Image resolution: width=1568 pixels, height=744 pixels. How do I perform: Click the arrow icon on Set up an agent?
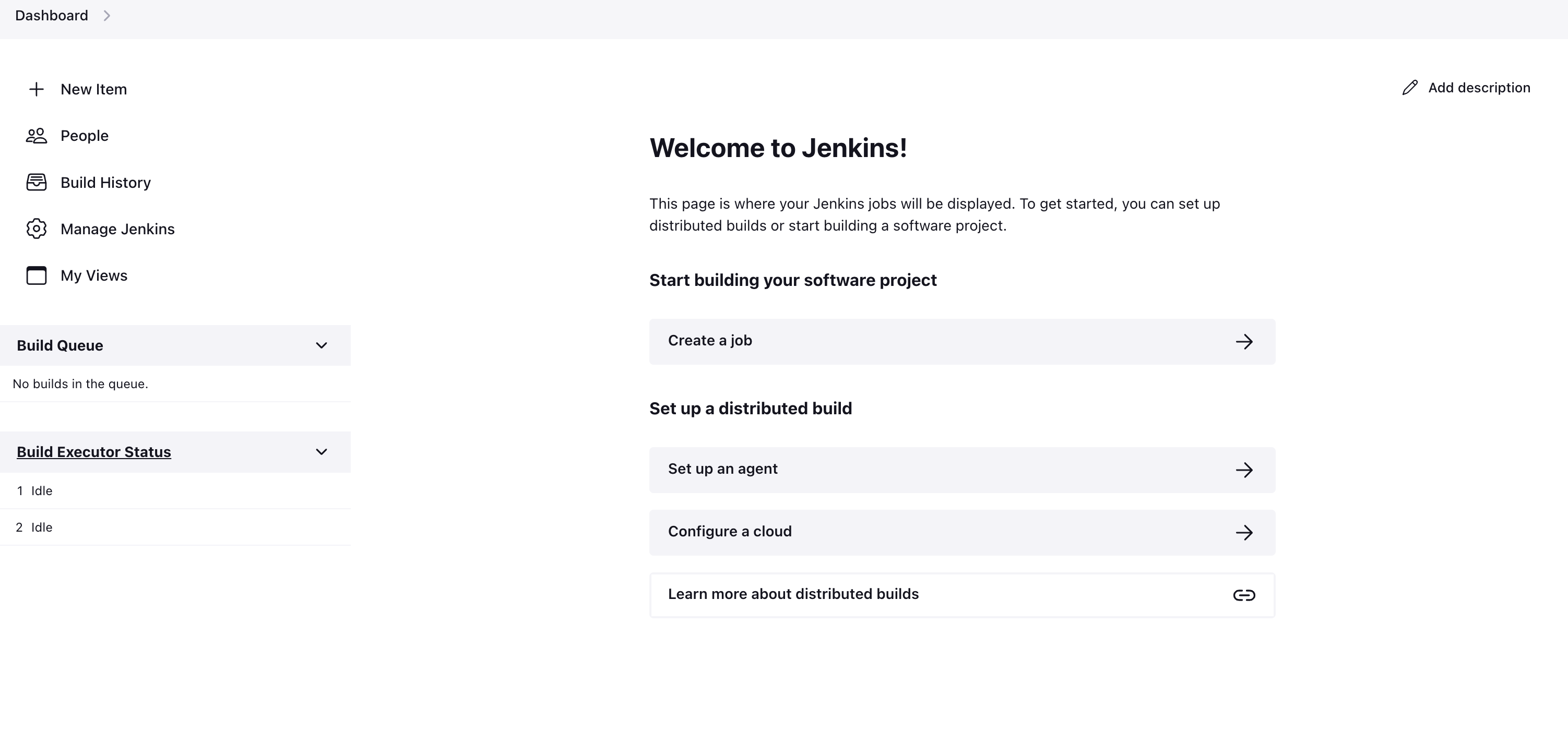coord(1244,470)
